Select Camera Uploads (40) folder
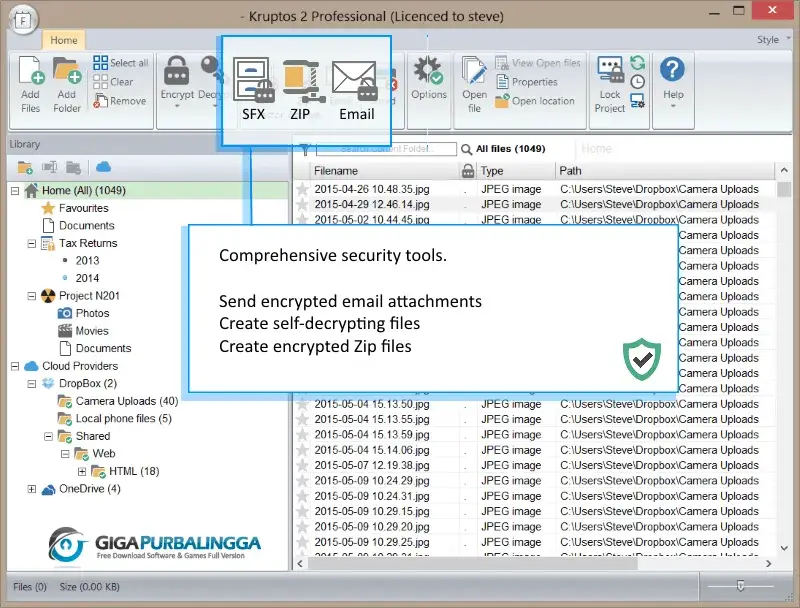The height and width of the screenshot is (608, 800). [127, 401]
